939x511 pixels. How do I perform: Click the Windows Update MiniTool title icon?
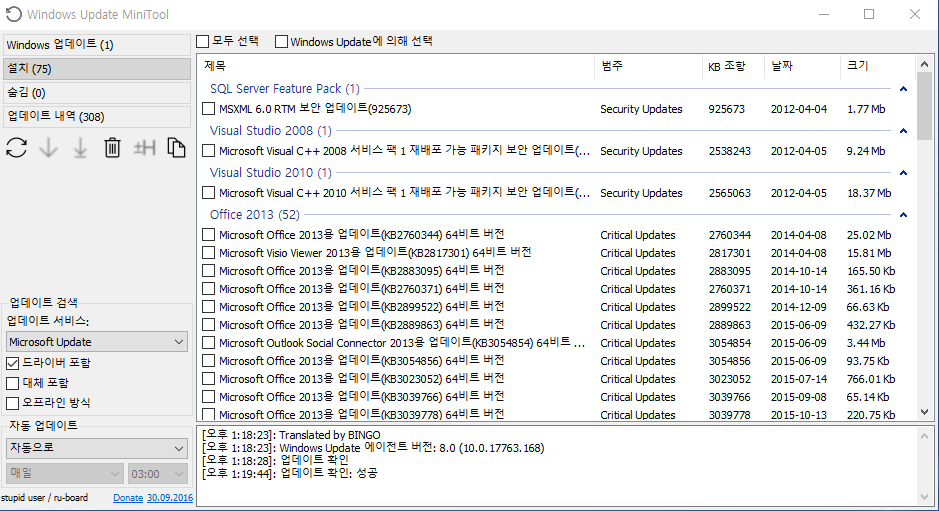13,14
